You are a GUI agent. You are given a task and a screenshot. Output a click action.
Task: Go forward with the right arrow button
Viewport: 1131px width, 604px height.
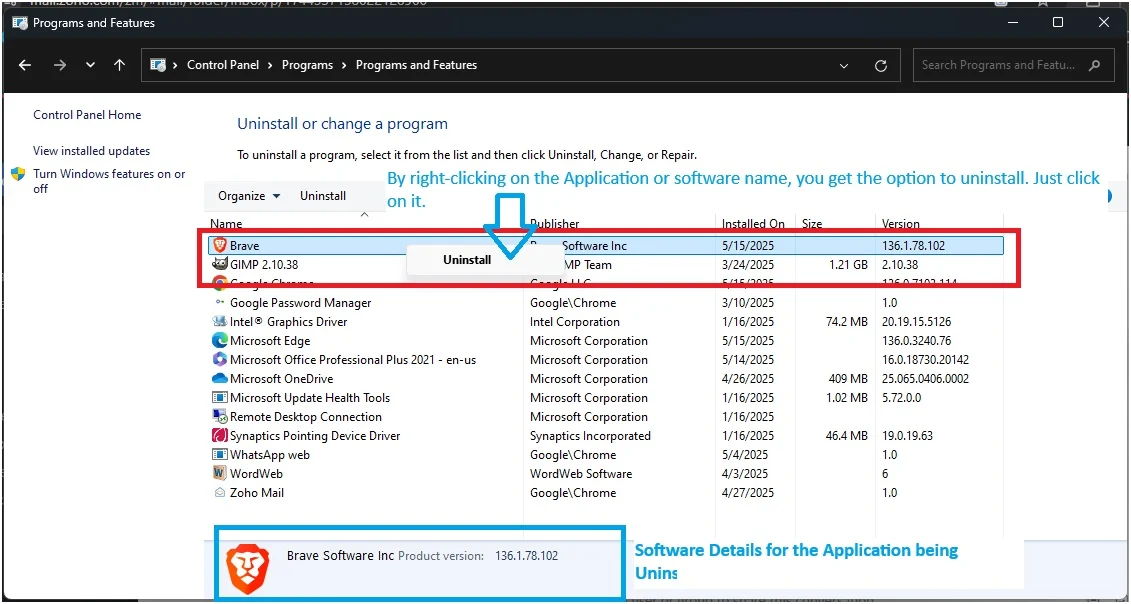point(60,65)
